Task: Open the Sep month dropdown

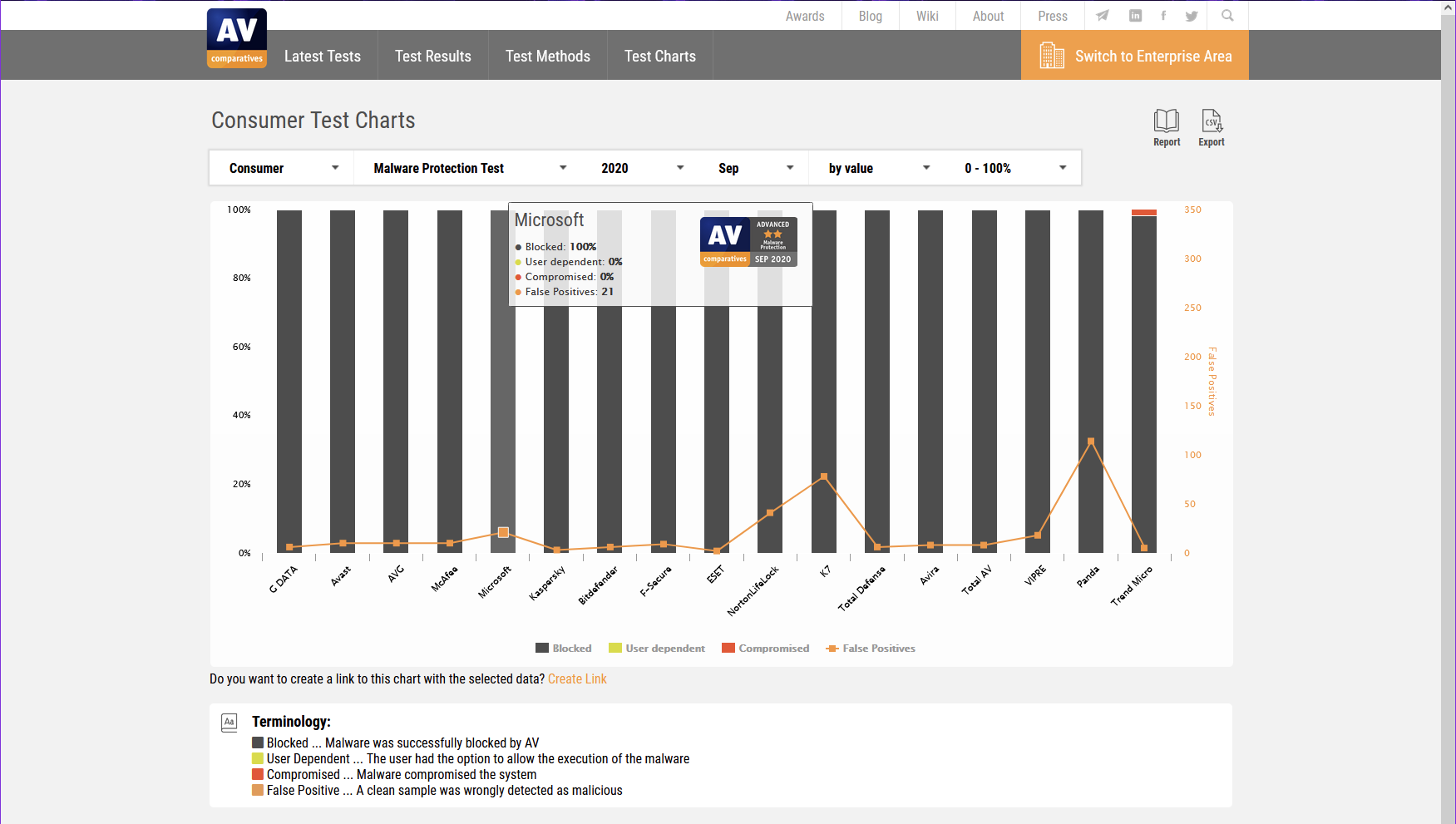Action: tap(755, 168)
